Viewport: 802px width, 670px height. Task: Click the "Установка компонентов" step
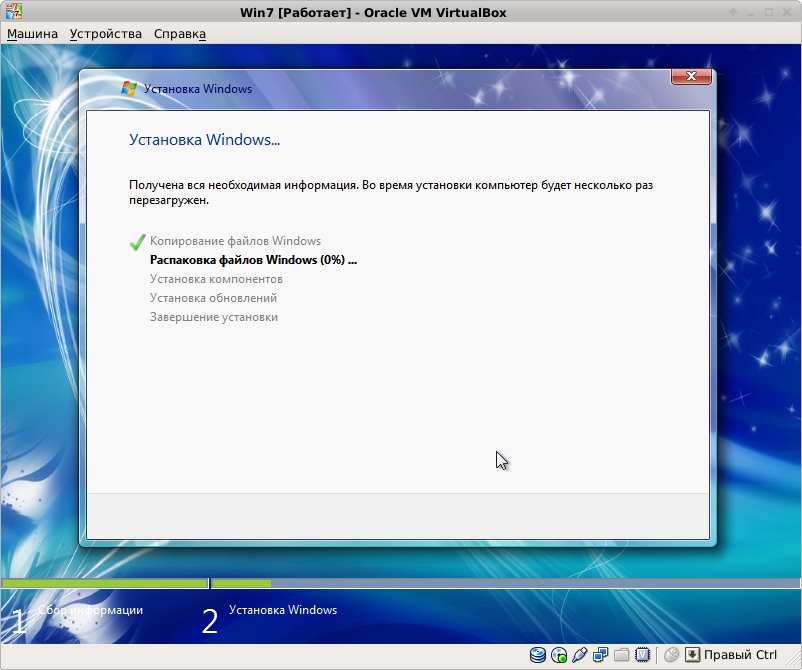coord(216,279)
